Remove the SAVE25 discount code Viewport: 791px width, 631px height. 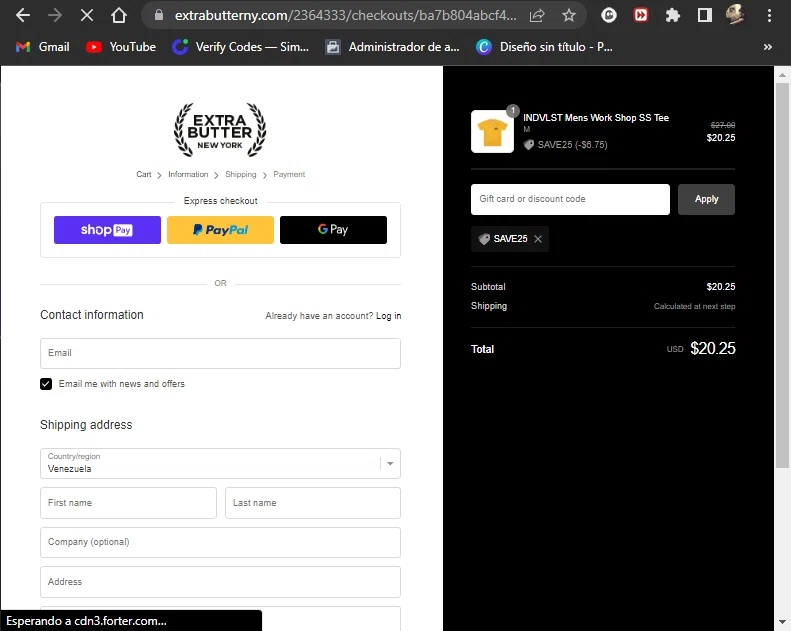538,239
